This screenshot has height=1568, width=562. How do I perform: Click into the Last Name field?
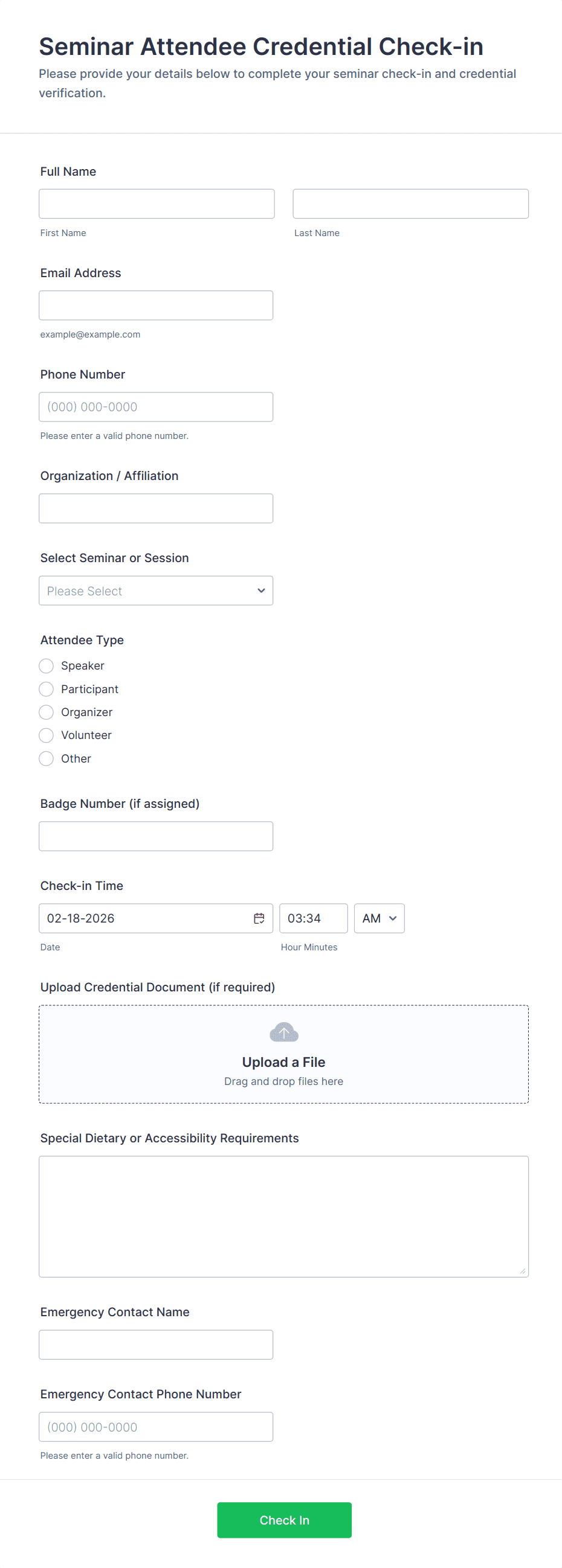click(x=410, y=204)
